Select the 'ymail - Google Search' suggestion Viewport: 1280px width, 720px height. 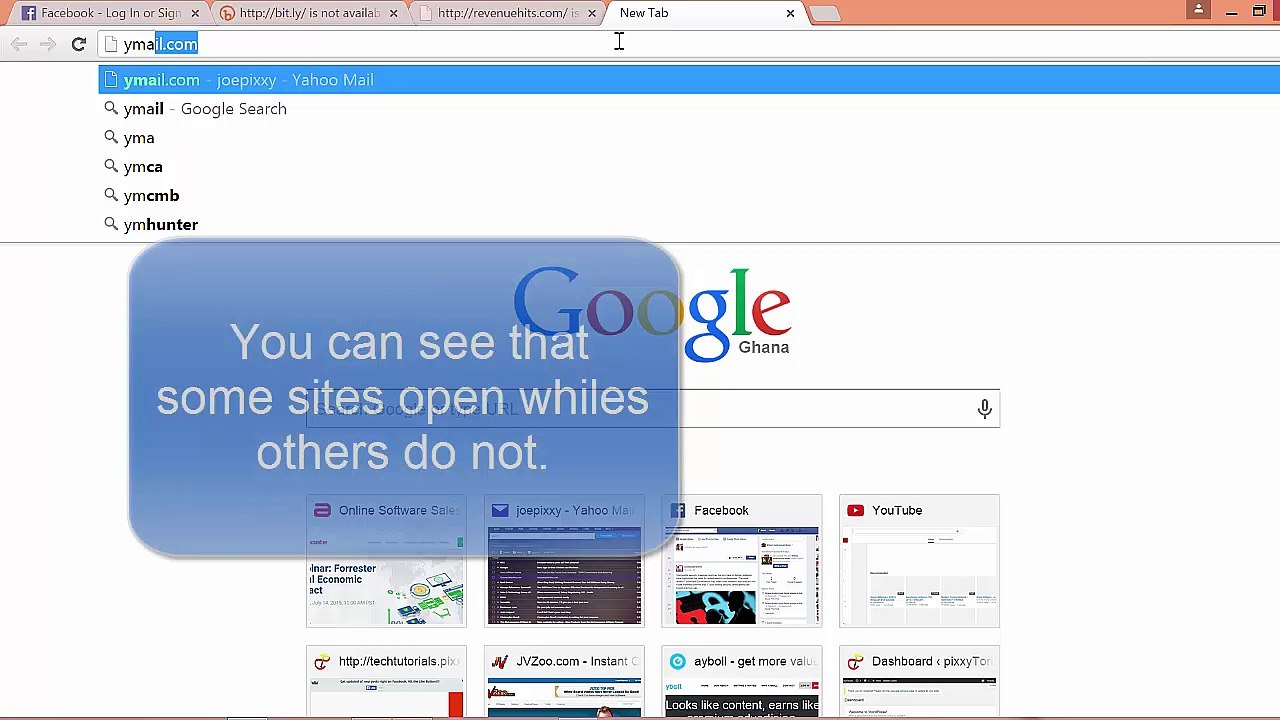point(689,109)
